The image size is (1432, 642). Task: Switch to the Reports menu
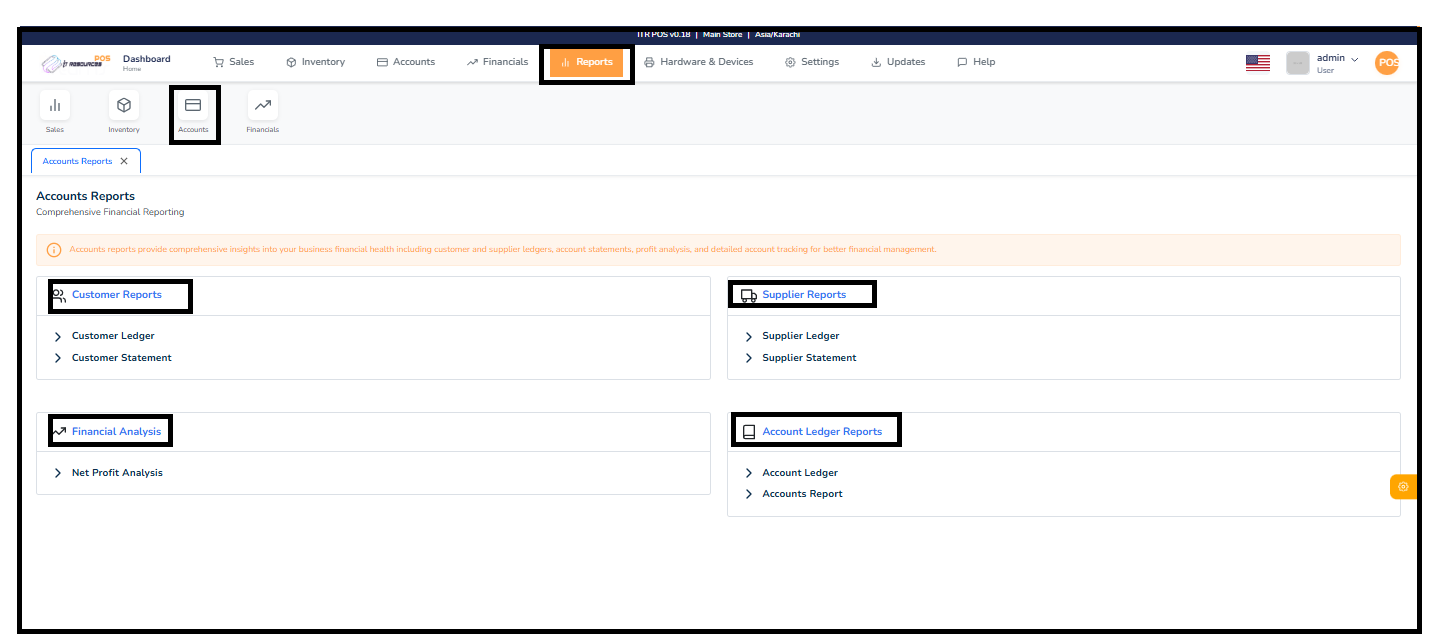point(587,61)
